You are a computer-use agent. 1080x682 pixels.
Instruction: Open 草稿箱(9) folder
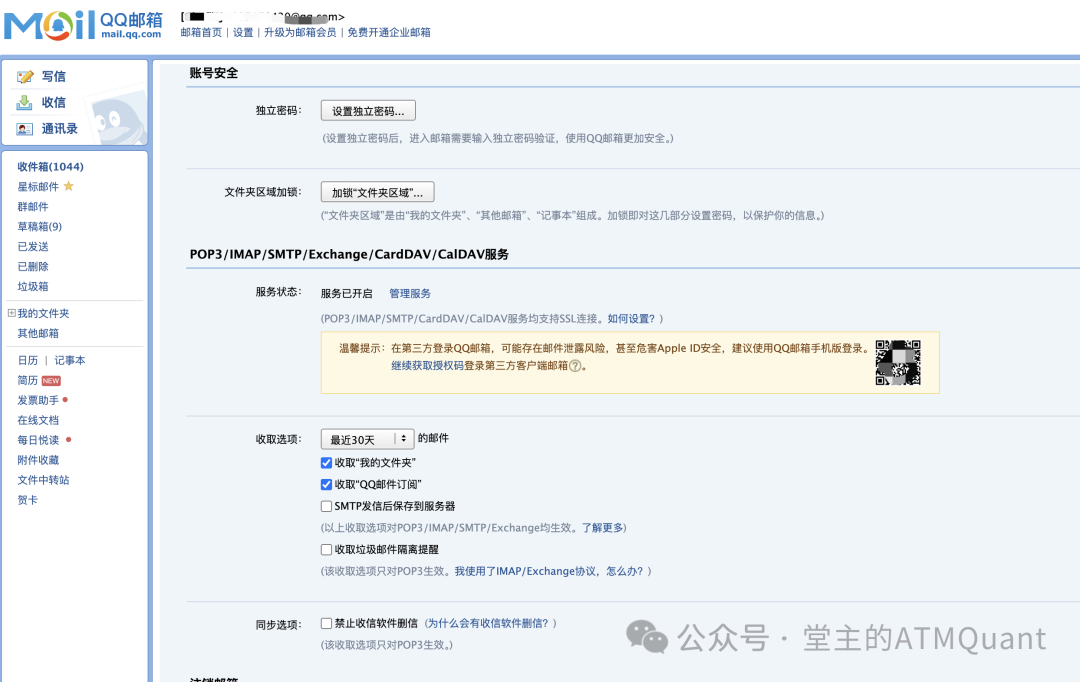[x=39, y=227]
